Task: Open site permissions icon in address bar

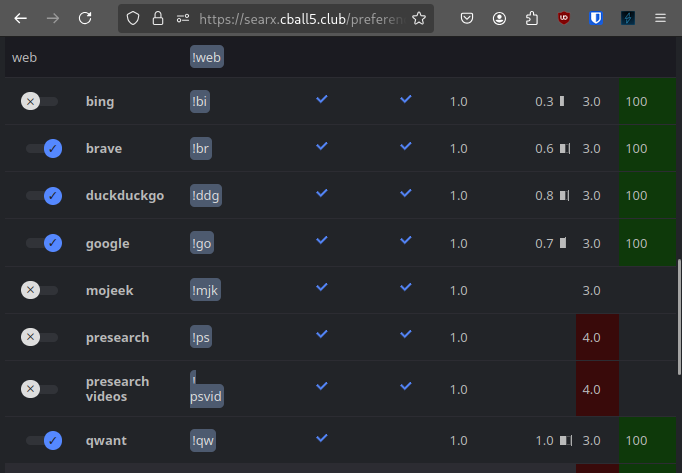Action: coord(183,18)
